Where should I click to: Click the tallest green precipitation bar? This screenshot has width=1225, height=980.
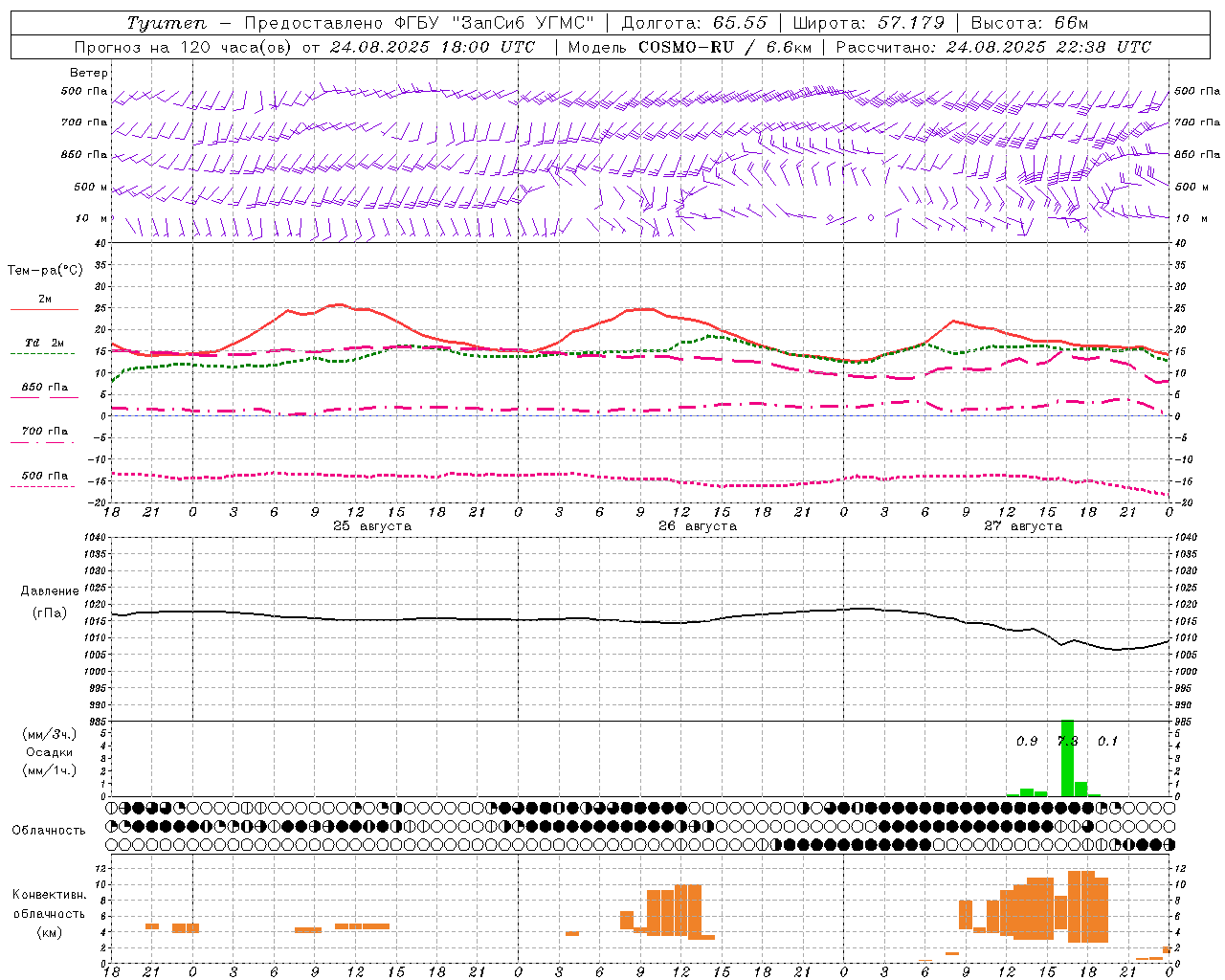(x=1067, y=758)
